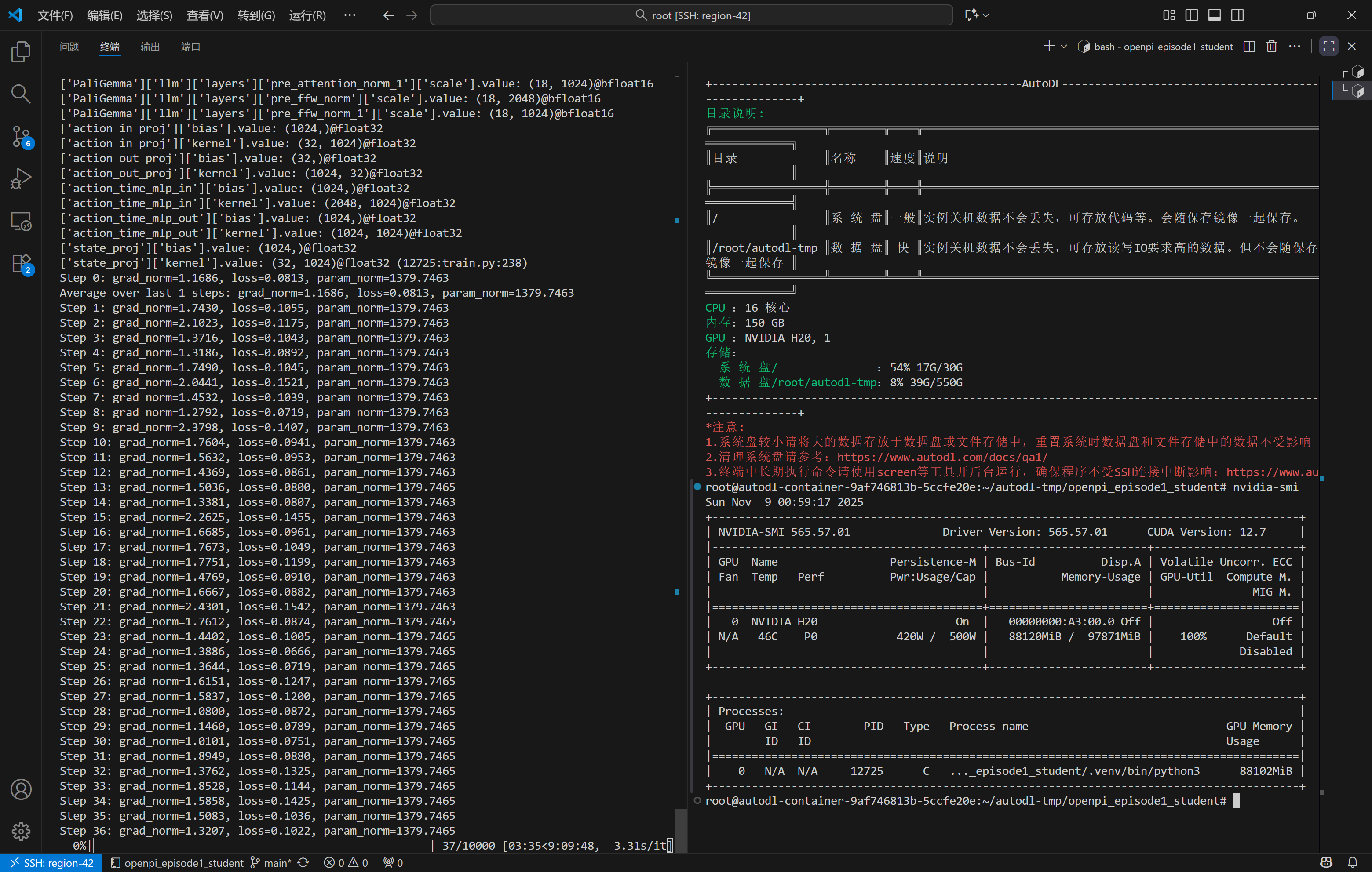Open Run and Debug view

click(21, 179)
